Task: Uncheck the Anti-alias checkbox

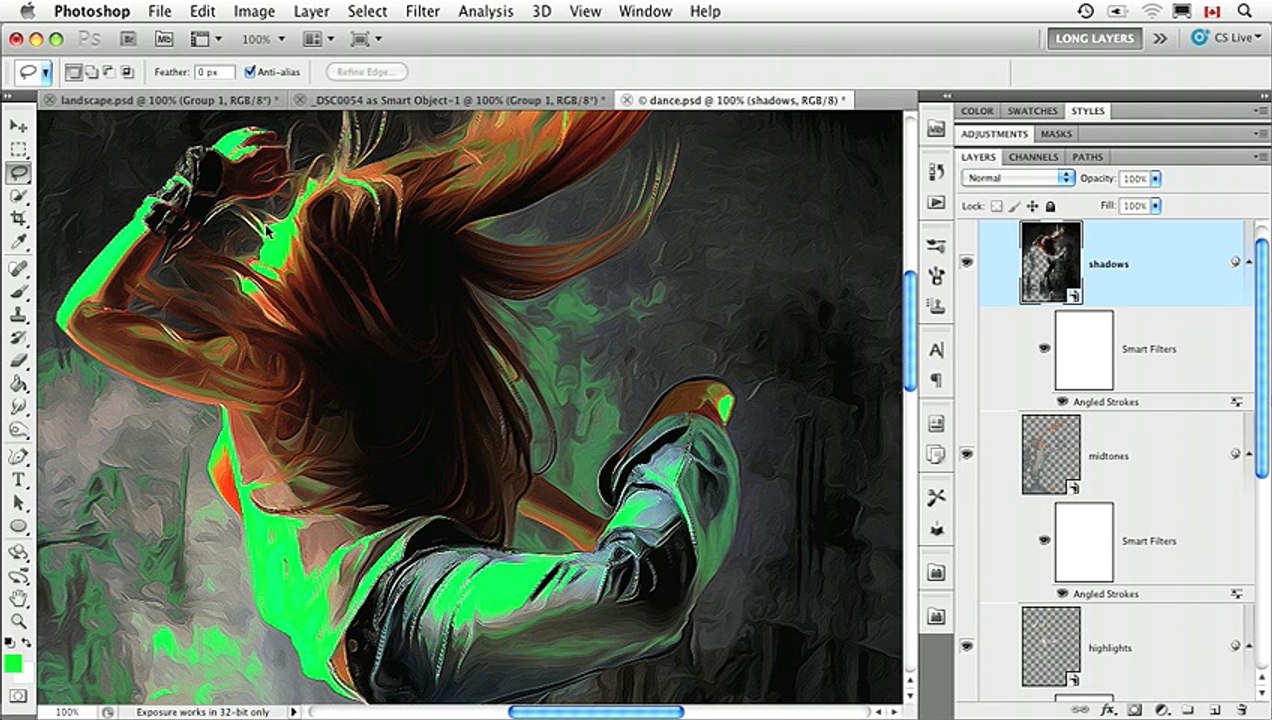Action: [x=250, y=72]
